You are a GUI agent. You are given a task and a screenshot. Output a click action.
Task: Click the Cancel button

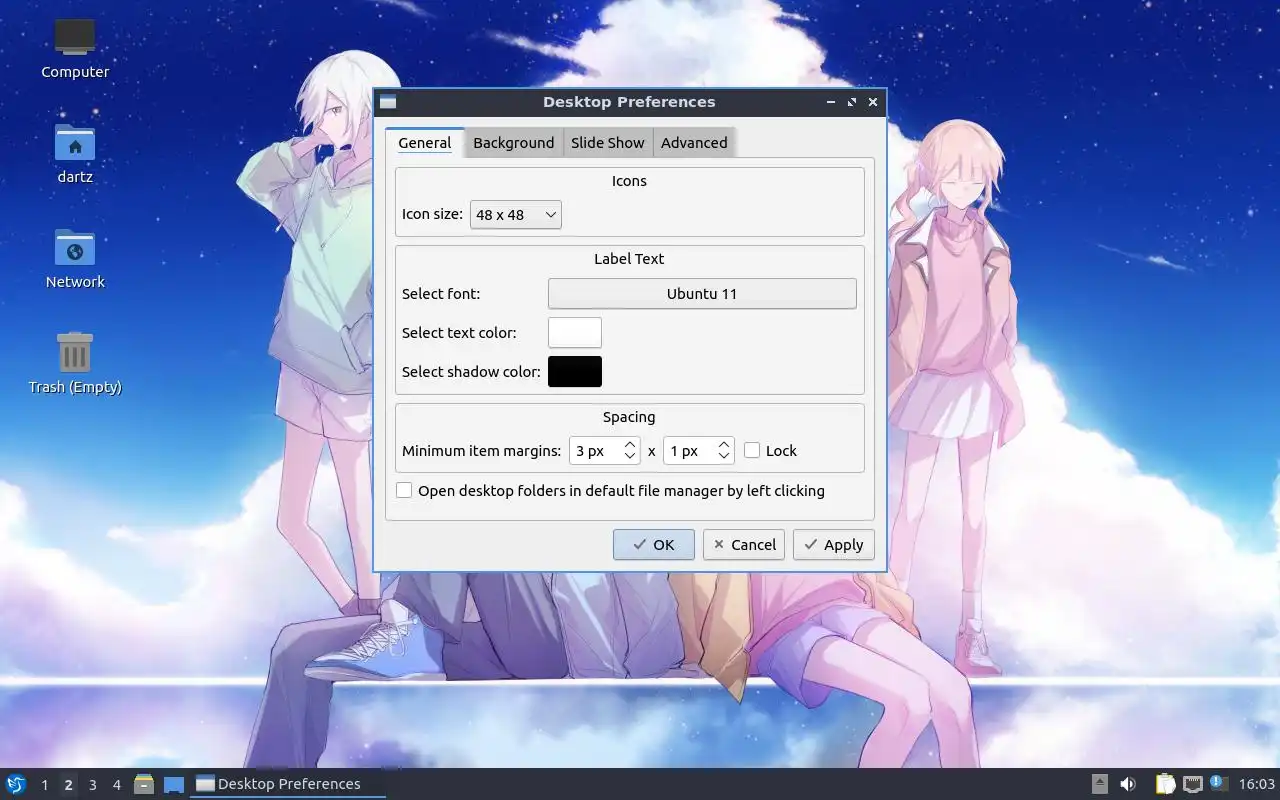(744, 545)
